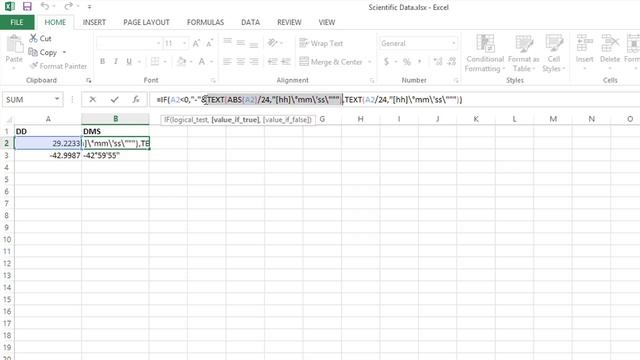
Task: Go to the REVIEW tab
Action: click(x=289, y=22)
